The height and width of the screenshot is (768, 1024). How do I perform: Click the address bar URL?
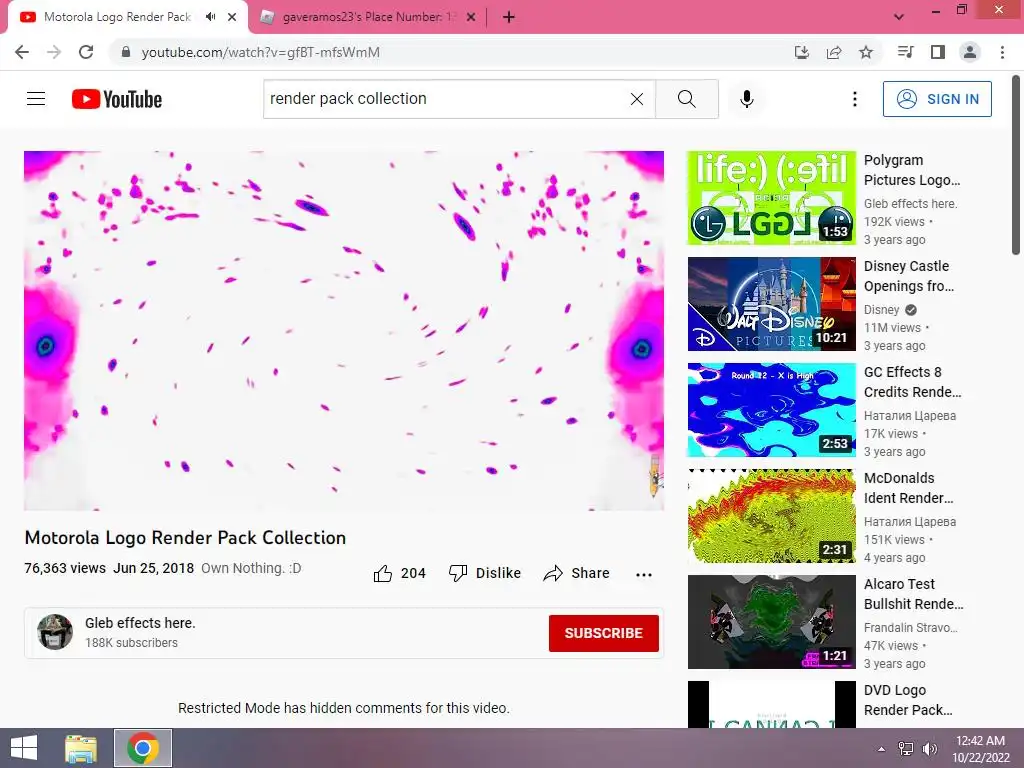[x=261, y=52]
